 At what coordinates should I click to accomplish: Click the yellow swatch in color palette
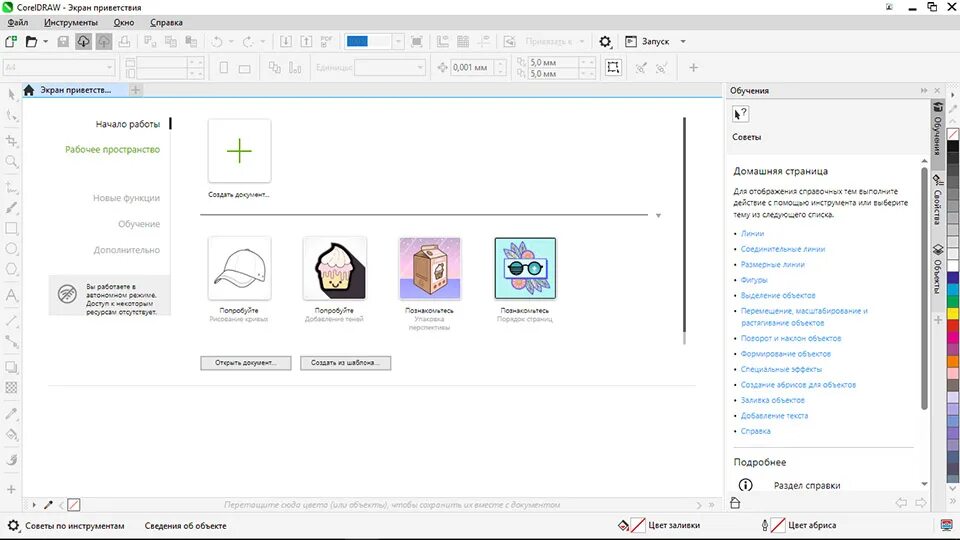(953, 313)
